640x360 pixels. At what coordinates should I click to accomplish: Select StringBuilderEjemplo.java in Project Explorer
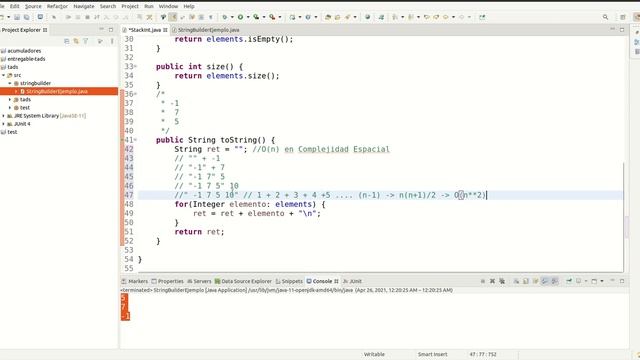57,91
